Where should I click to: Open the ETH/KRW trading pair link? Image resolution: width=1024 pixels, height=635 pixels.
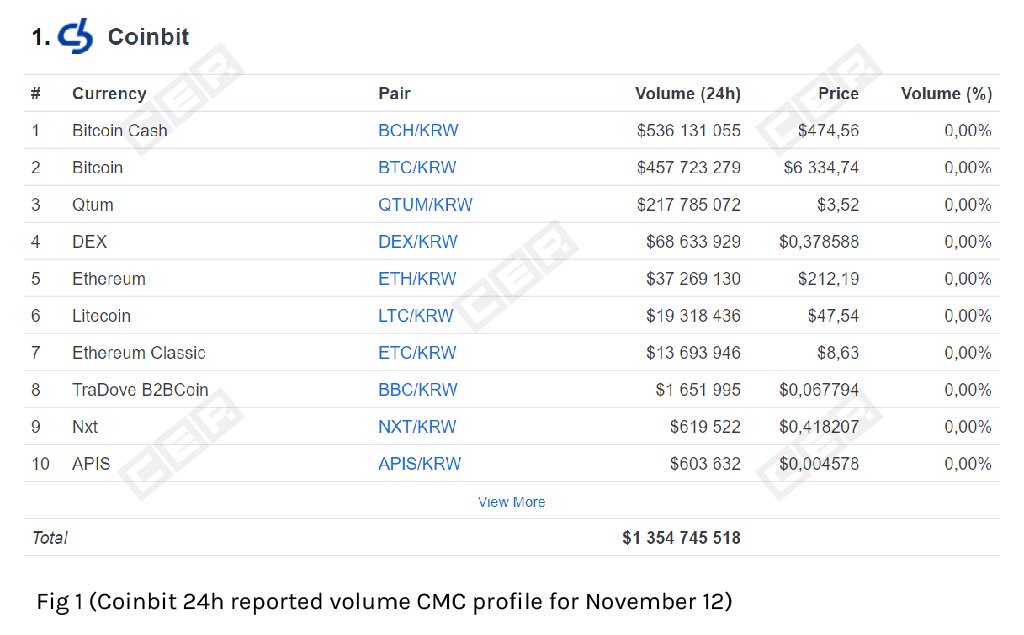(415, 278)
